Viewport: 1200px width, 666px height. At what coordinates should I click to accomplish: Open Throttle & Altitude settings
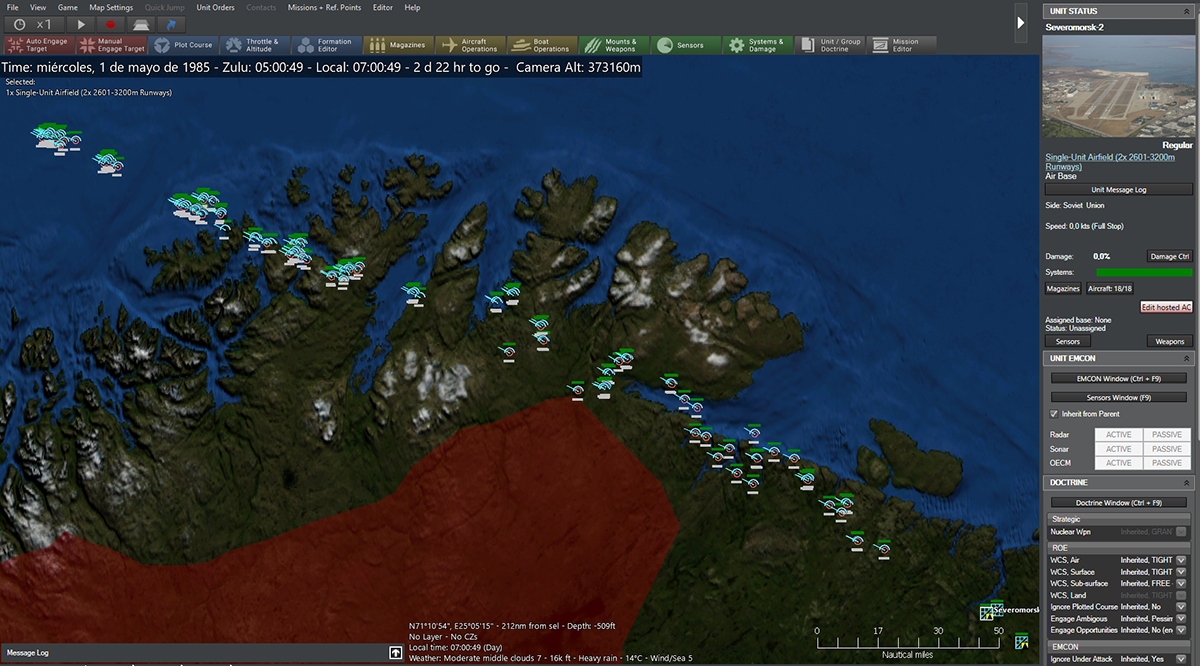click(x=255, y=45)
